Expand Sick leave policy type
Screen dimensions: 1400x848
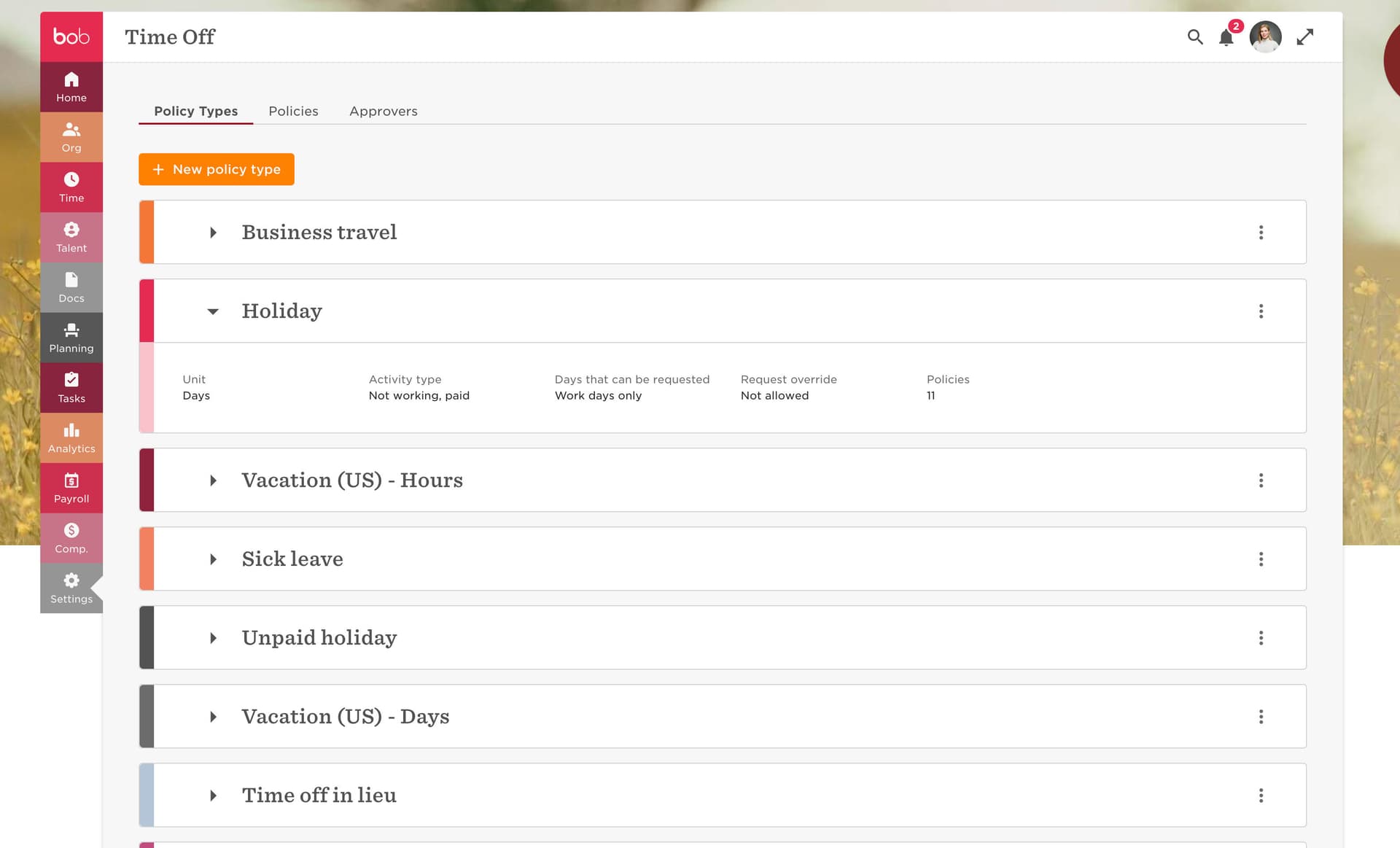click(213, 559)
